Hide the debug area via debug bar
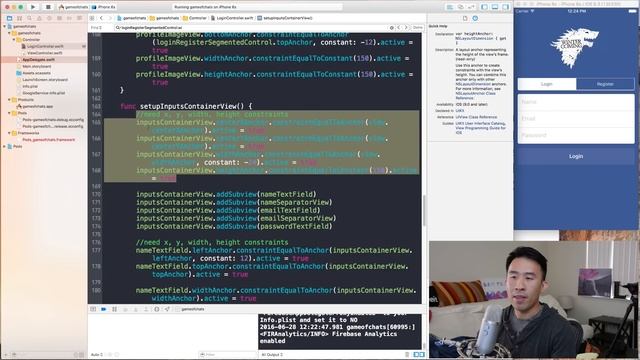 [x=93, y=309]
